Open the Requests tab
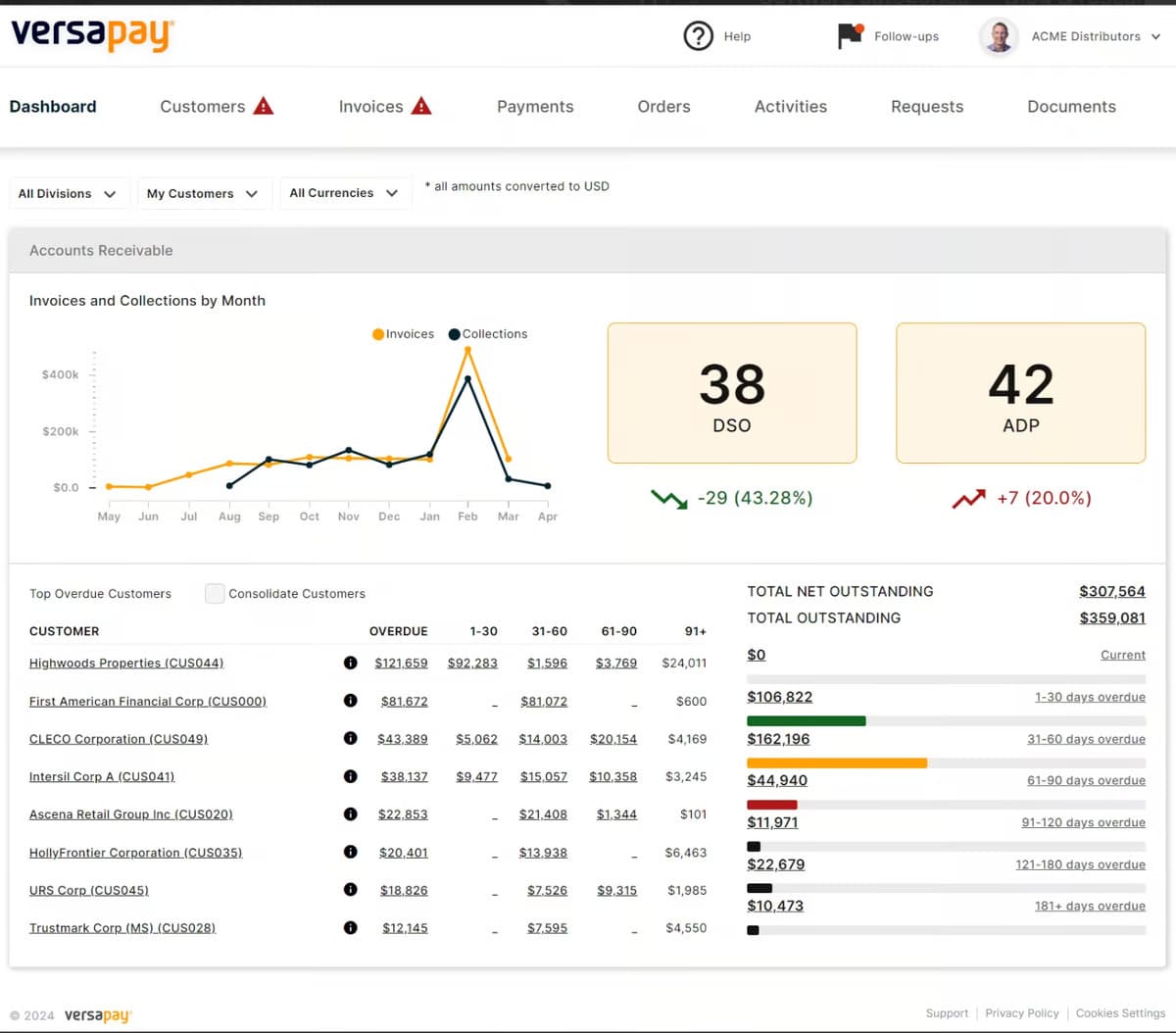The image size is (1176, 1033). (927, 107)
